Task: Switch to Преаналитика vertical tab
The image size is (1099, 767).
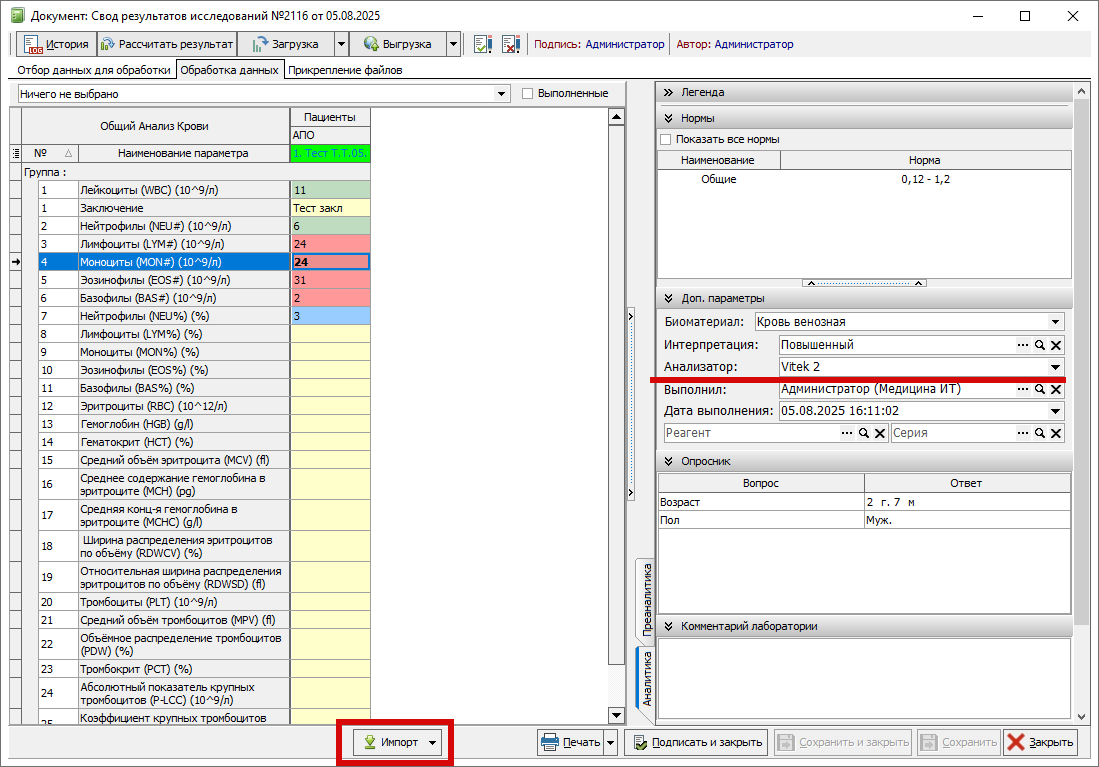Action: click(646, 599)
